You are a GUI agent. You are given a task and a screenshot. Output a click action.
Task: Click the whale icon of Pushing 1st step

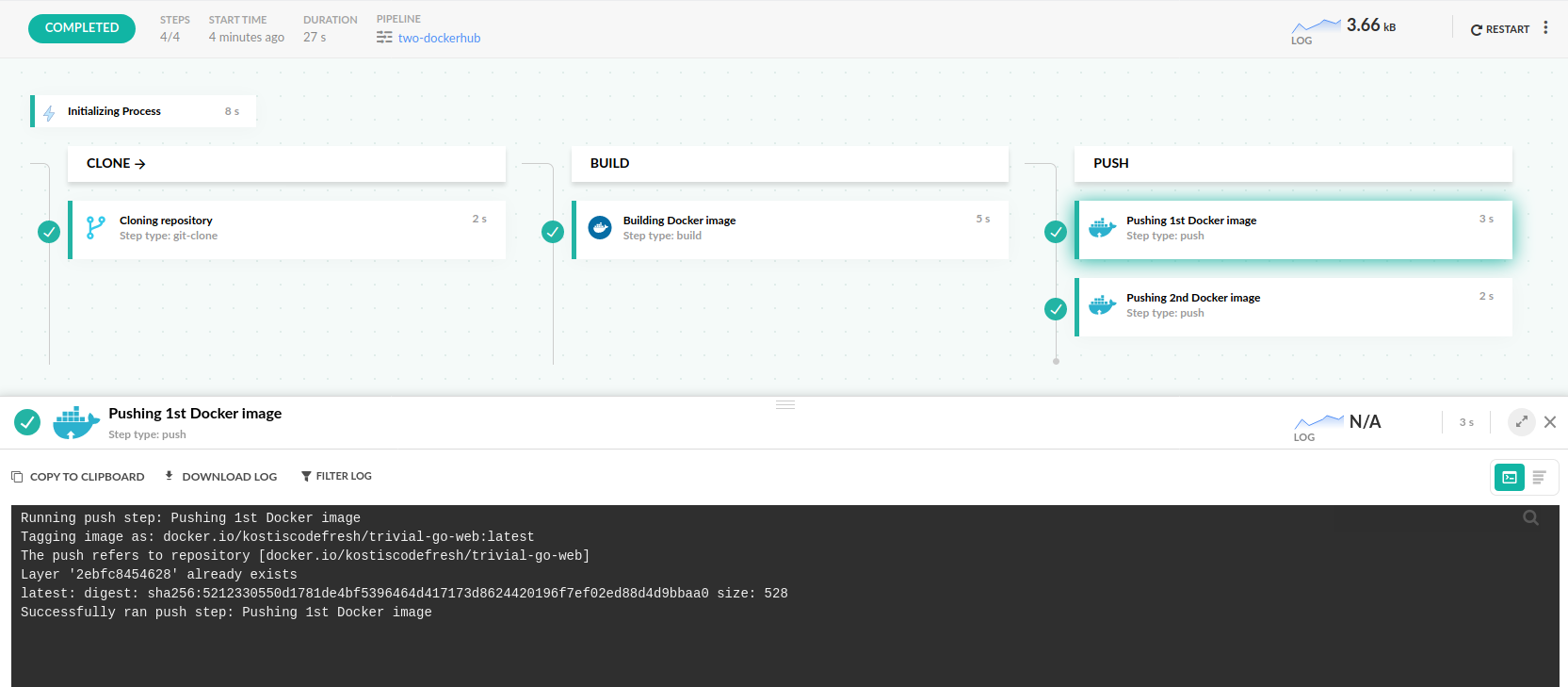tap(1102, 228)
